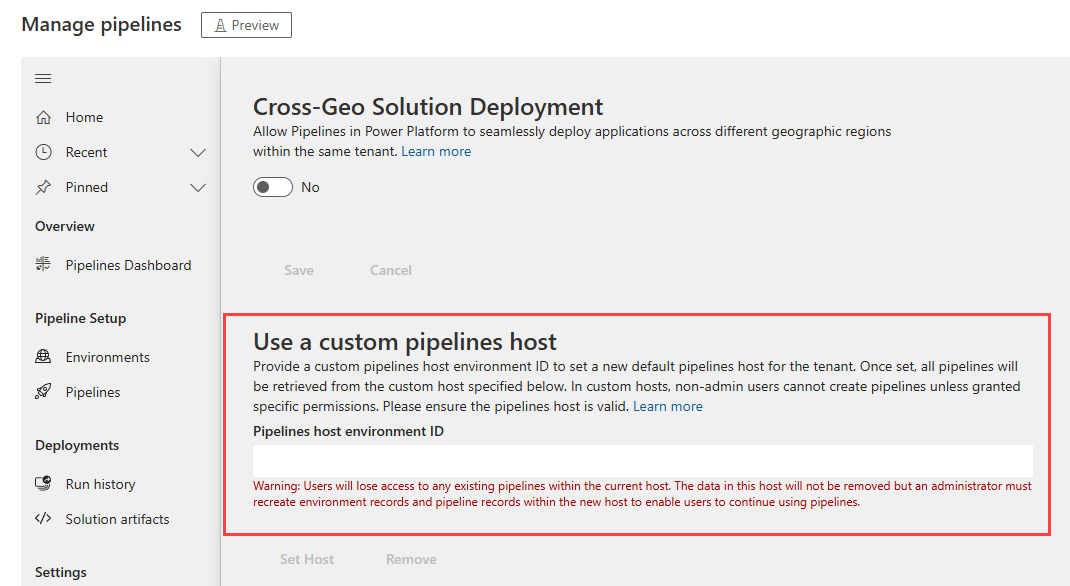Click the No toggle label
Screen dimensions: 1070x586
(x=310, y=188)
